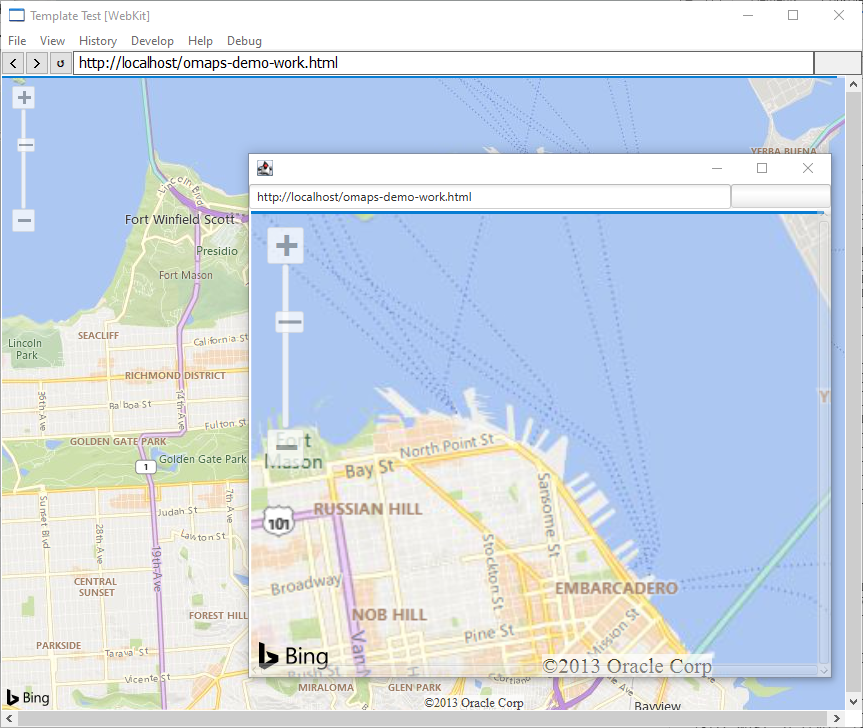Open the Help menu
The image size is (863, 728).
click(x=200, y=41)
